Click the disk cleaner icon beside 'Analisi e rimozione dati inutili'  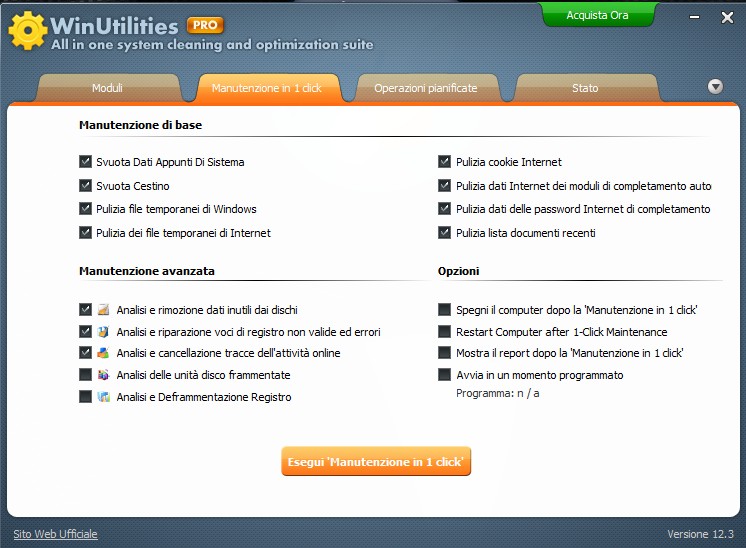pyautogui.click(x=104, y=310)
